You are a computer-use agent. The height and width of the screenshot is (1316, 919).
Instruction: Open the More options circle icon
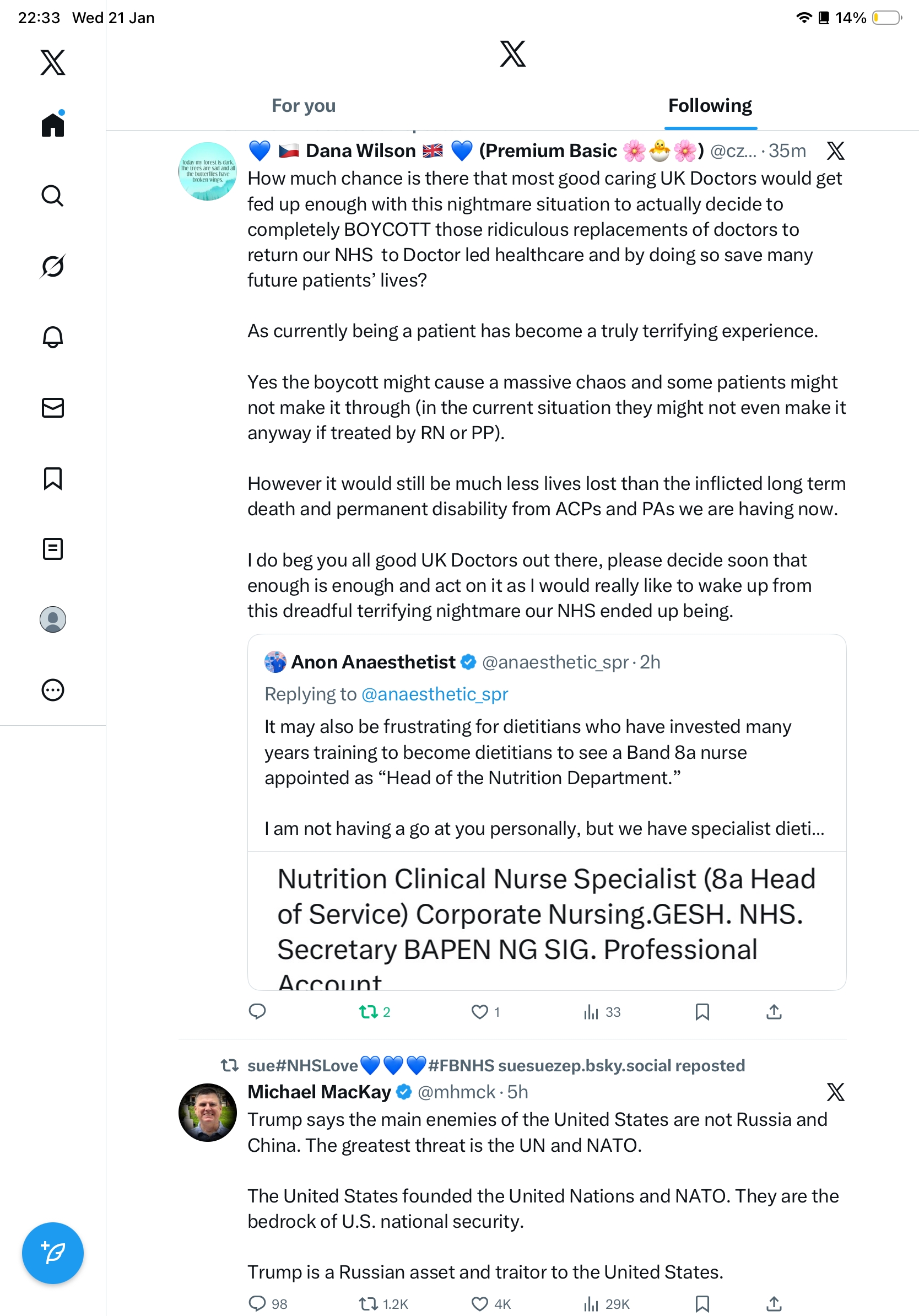(x=53, y=690)
